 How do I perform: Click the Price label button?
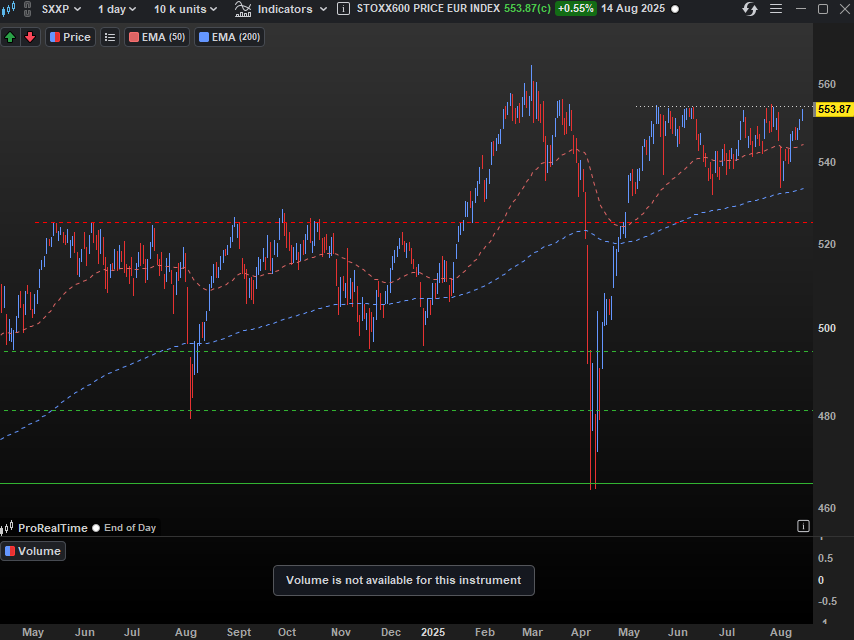coord(70,37)
